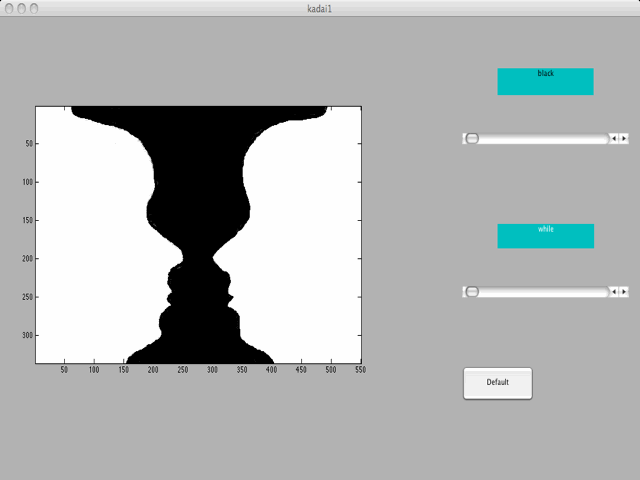Click left arrow of black slider

(614, 138)
